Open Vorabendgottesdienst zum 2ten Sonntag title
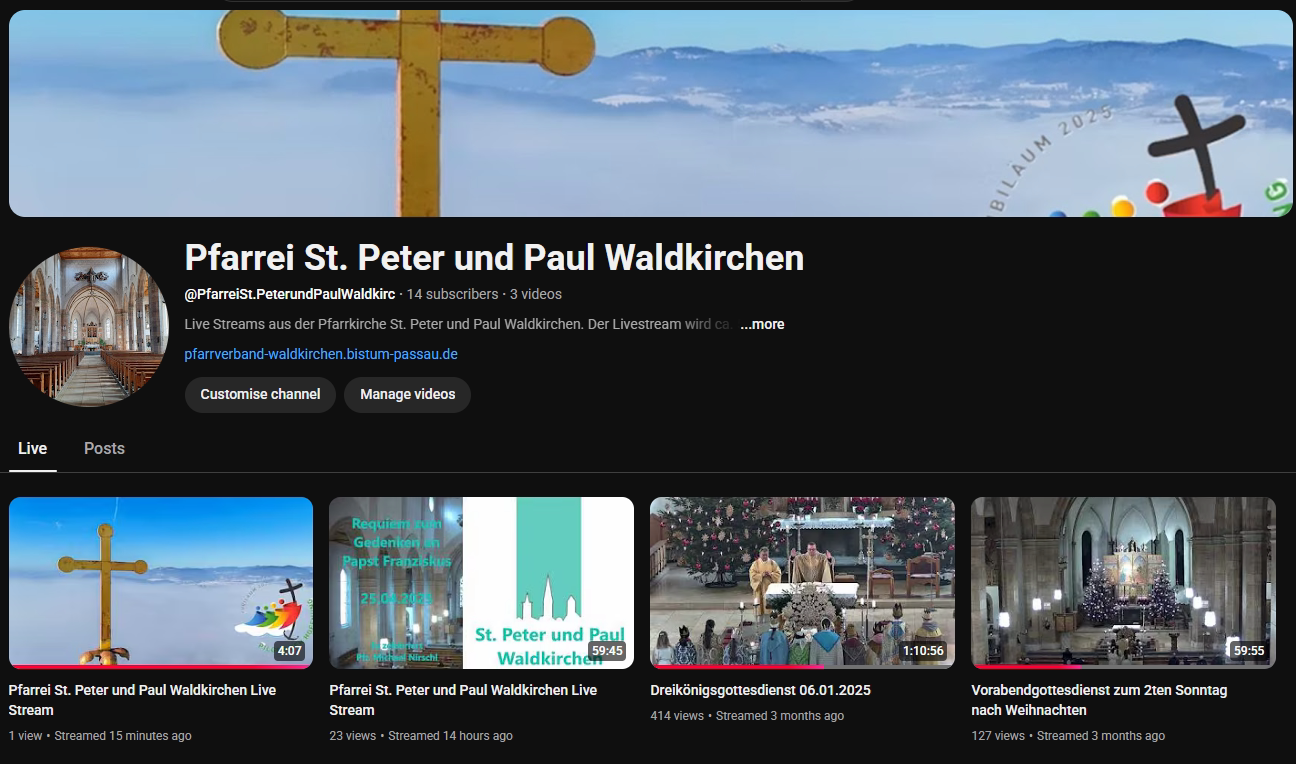 pos(1099,700)
